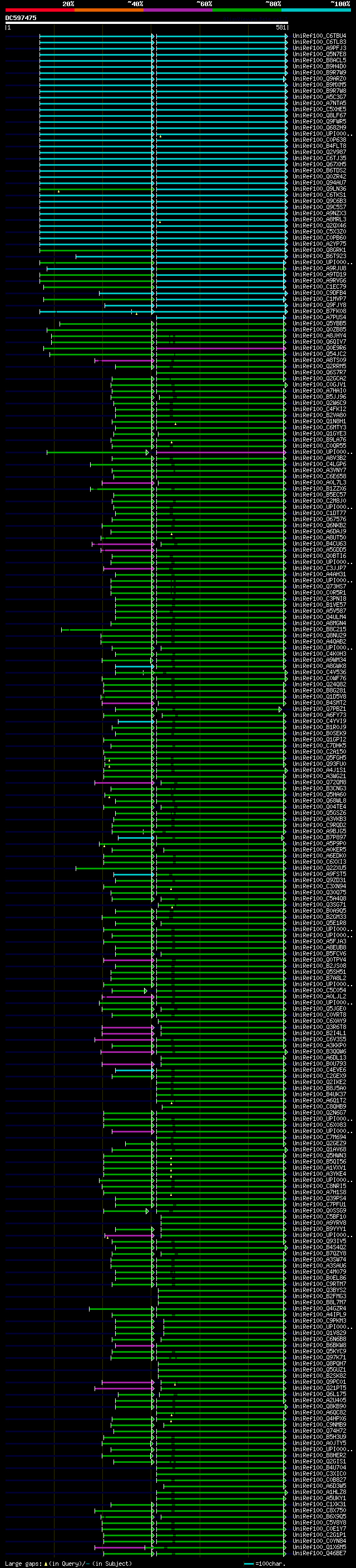This screenshot has width=356, height=1568.
Task: Choose hit UniRef100_Q8GRK1
Action: pyautogui.click(x=319, y=250)
